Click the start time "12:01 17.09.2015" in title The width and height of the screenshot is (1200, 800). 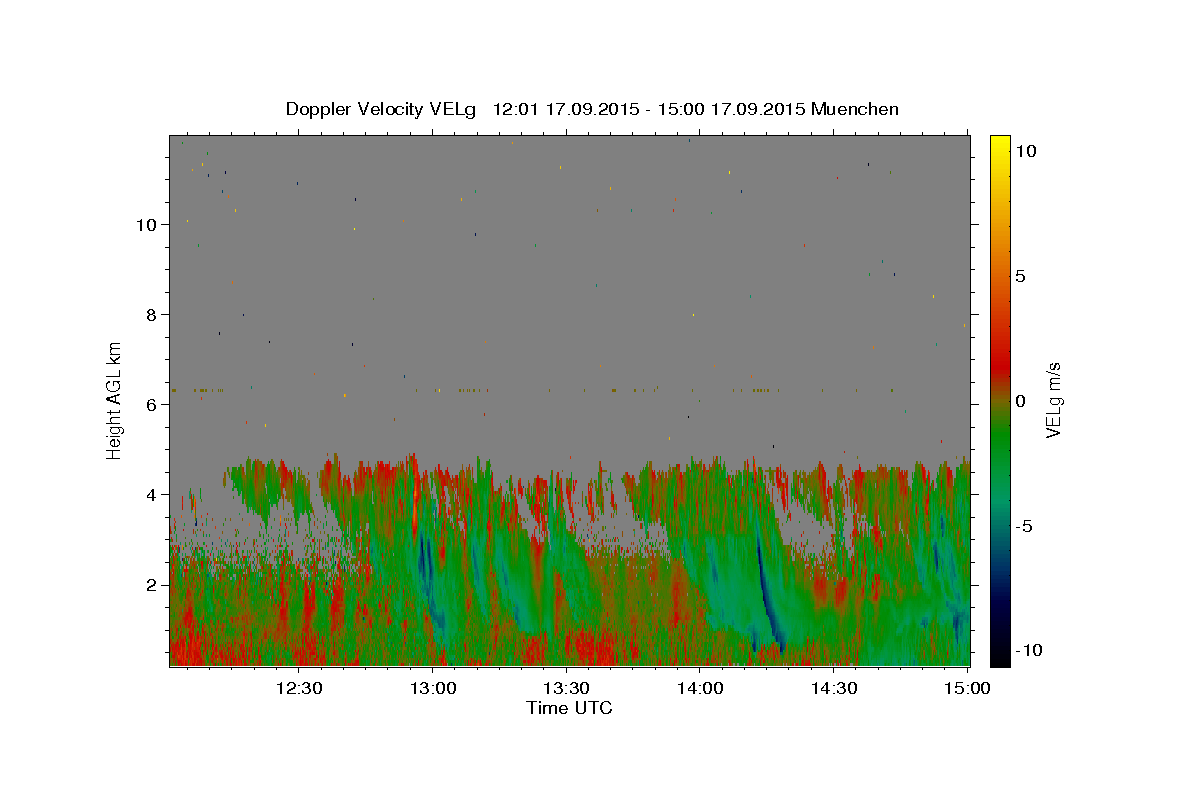[567, 109]
